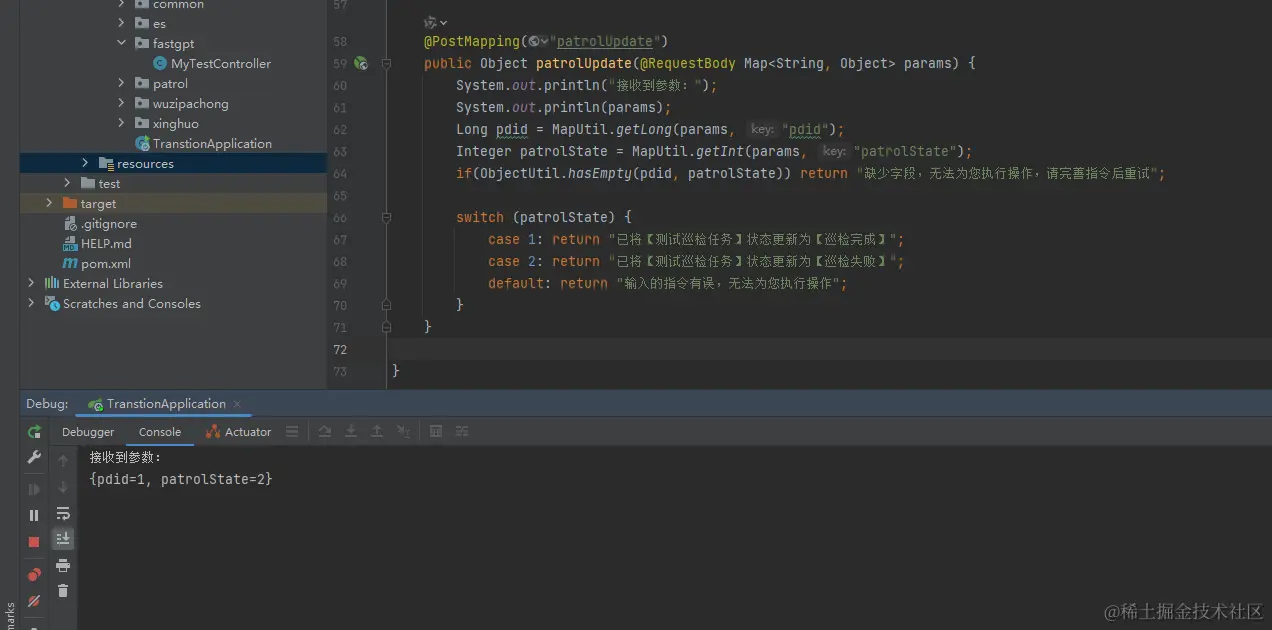
Task: Click the request mapping gutter icon on line 59
Action: 361,63
